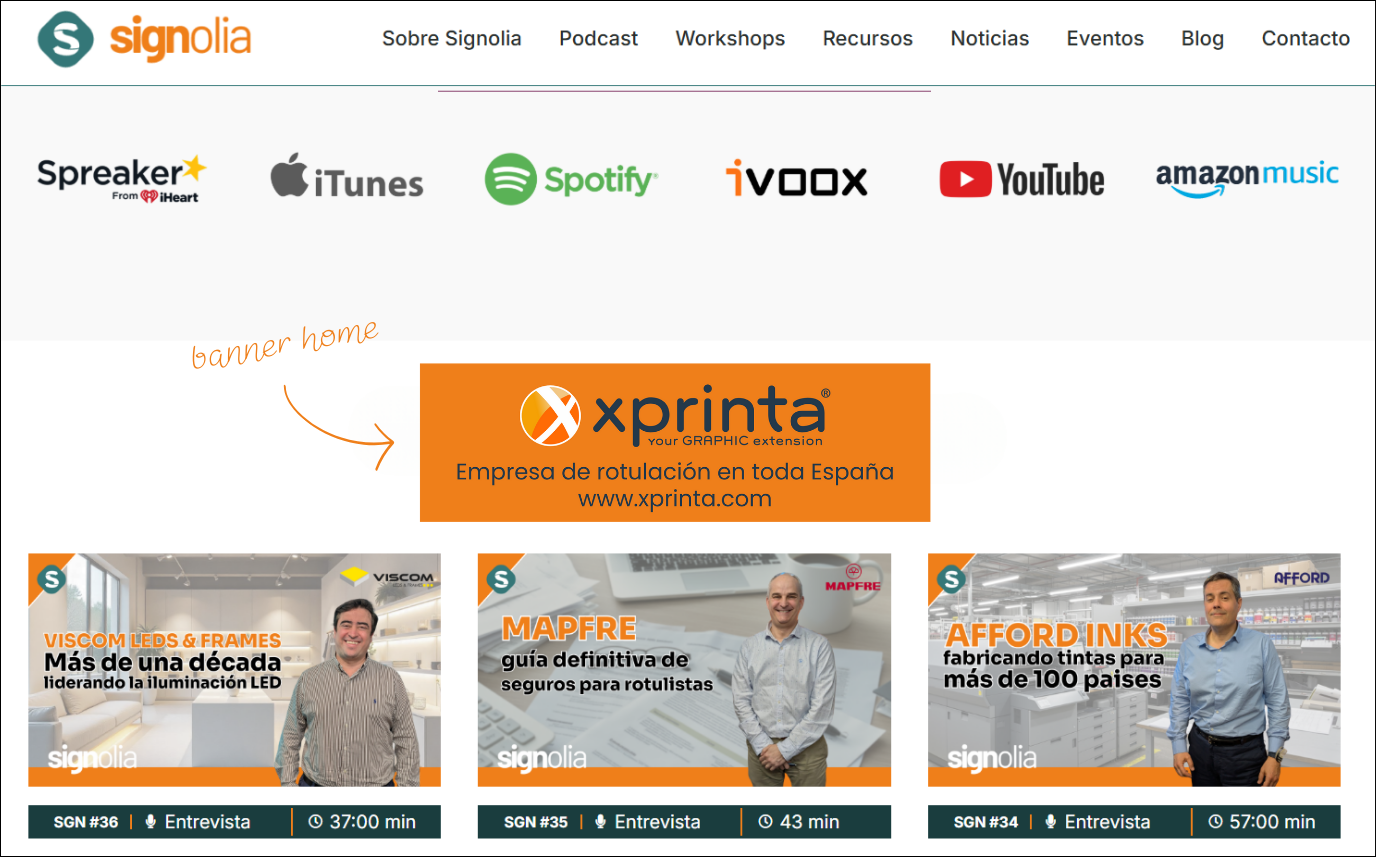The width and height of the screenshot is (1377, 858).
Task: Open the Viscom Leds & Frames episode thumbnail
Action: [x=234, y=670]
